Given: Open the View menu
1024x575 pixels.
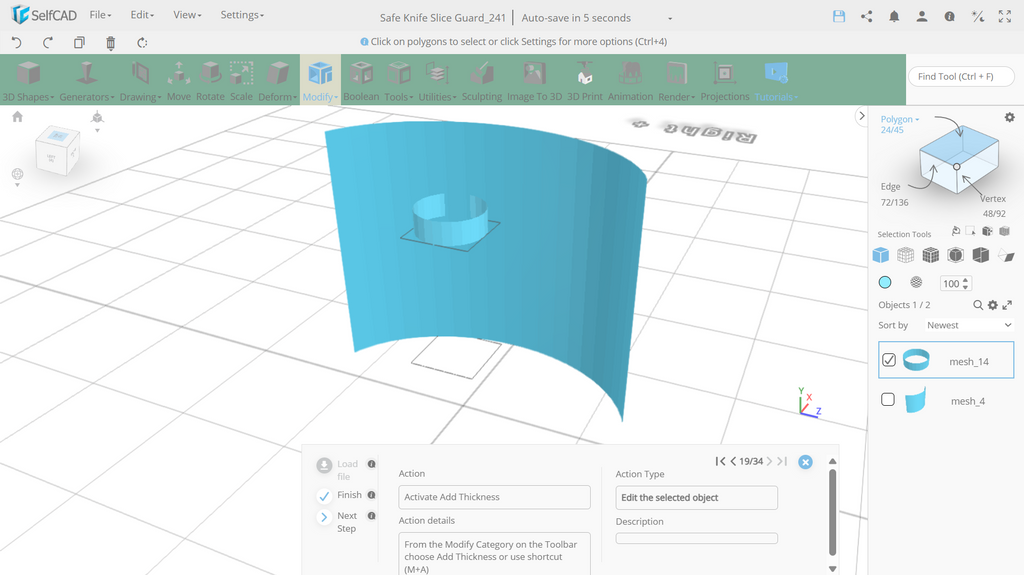Looking at the screenshot, I should coord(187,14).
